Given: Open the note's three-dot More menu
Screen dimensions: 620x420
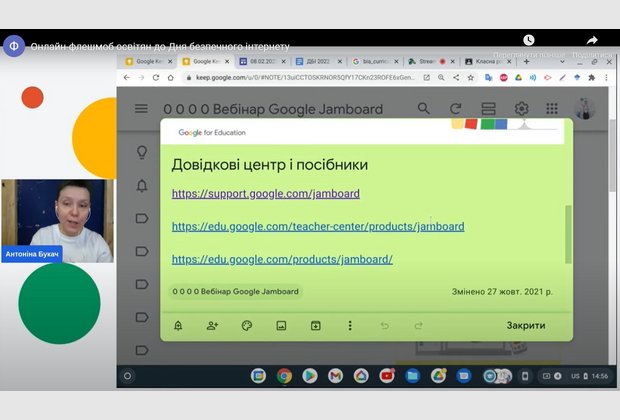Looking at the screenshot, I should click(350, 326).
